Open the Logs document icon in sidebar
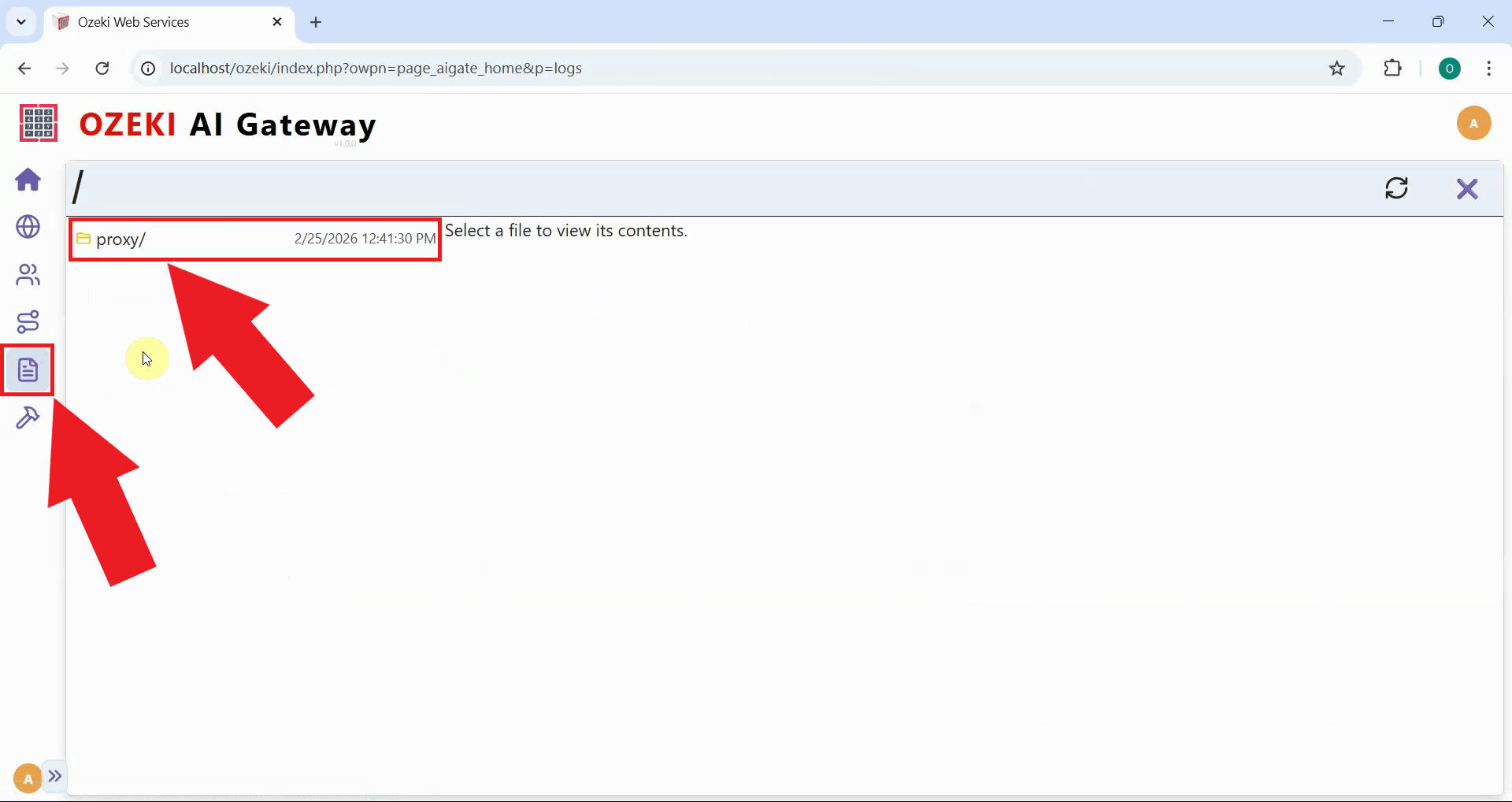 point(28,369)
